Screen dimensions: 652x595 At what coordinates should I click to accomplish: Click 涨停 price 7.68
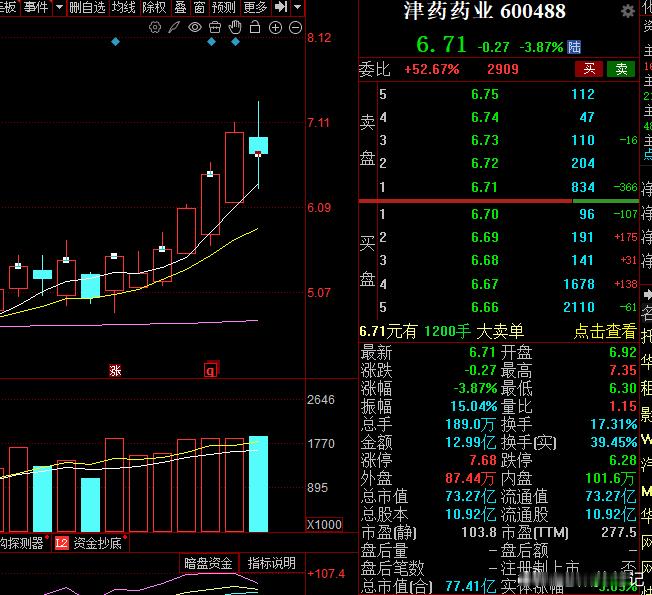483,460
